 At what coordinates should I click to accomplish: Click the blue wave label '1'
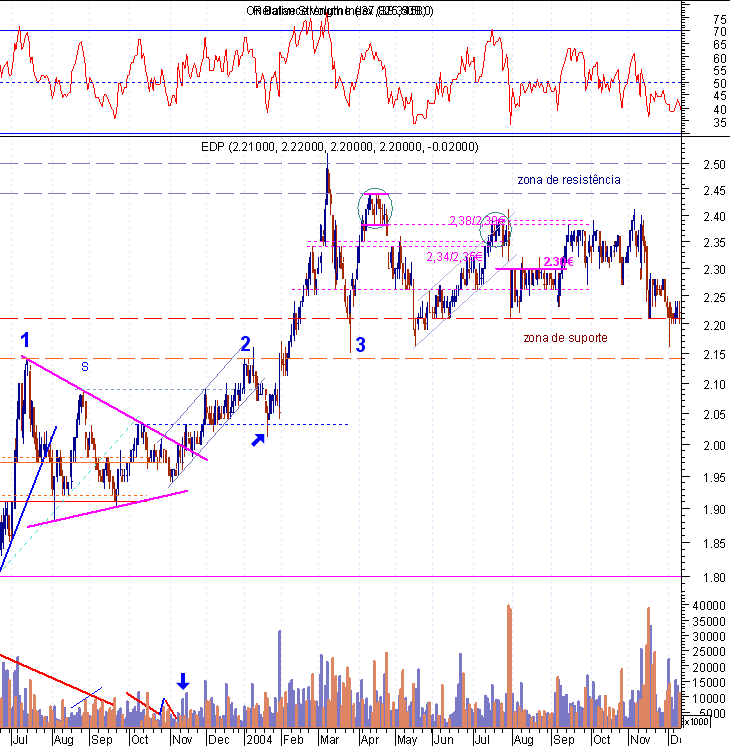25,341
